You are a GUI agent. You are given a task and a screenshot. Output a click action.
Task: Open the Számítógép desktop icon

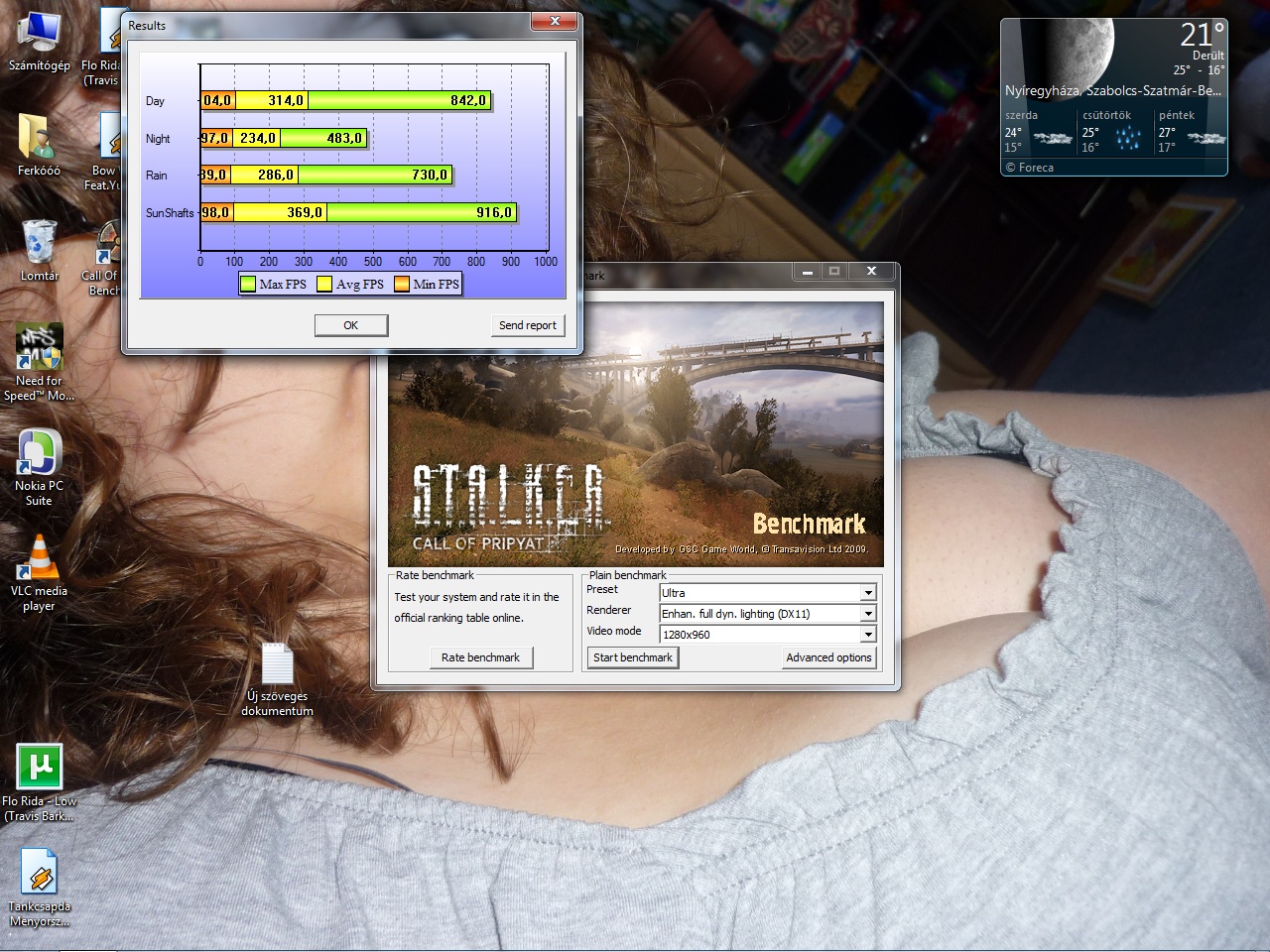pyautogui.click(x=39, y=42)
